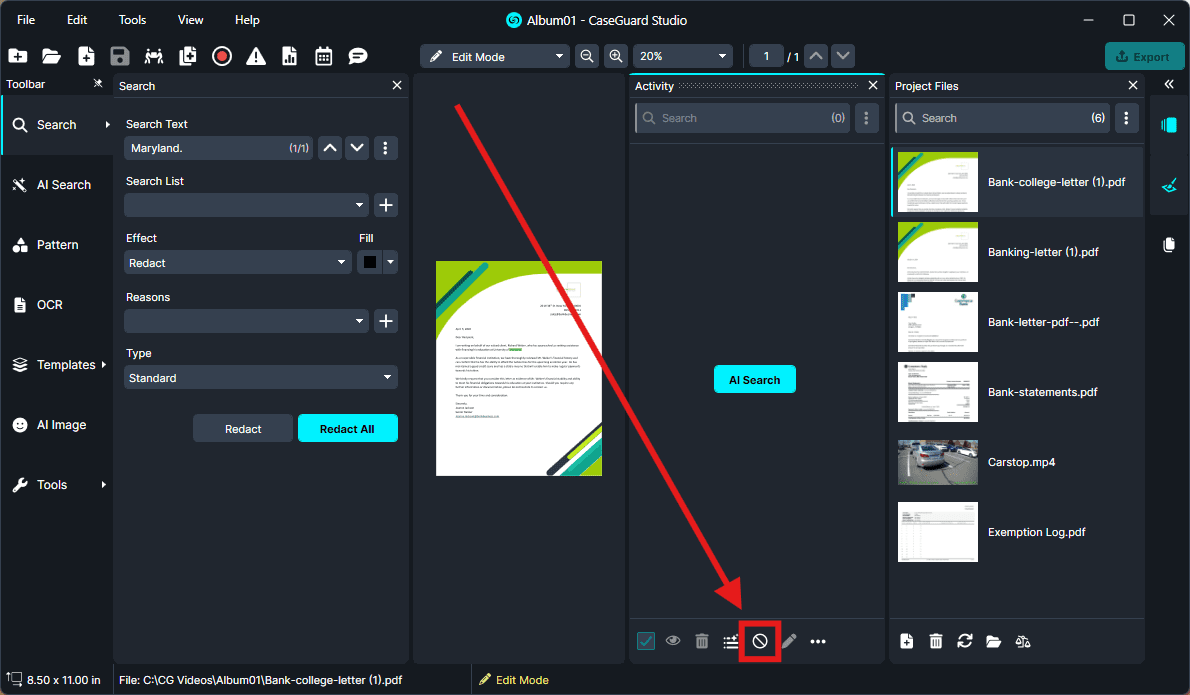Click the red record button in toolbar
The width and height of the screenshot is (1190, 695).
pos(222,56)
